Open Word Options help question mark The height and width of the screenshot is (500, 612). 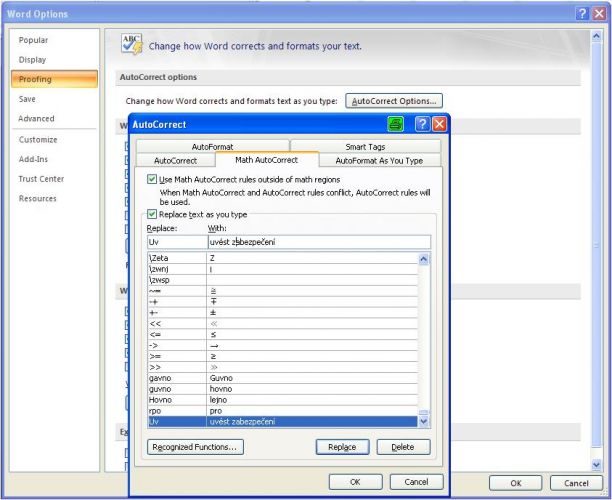[582, 14]
